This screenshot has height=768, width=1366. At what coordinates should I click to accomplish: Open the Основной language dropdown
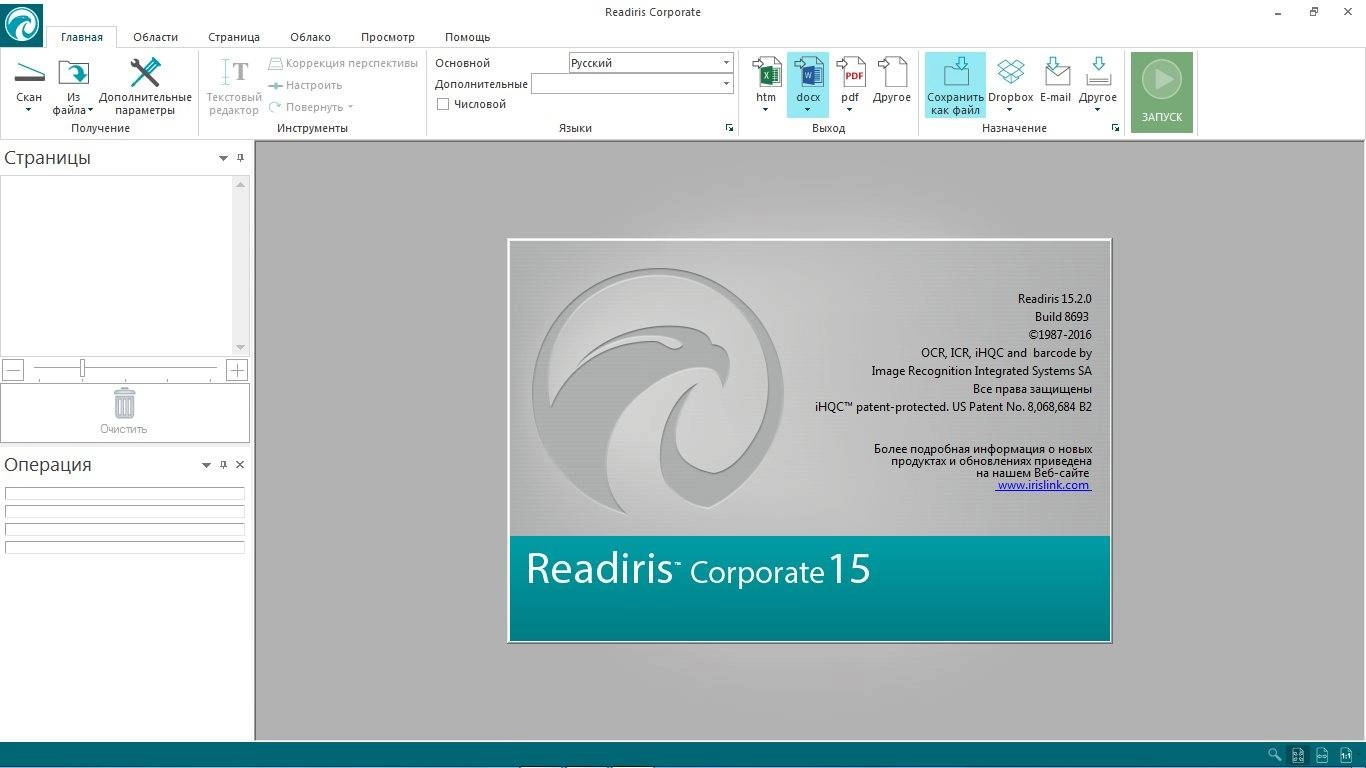tap(727, 63)
